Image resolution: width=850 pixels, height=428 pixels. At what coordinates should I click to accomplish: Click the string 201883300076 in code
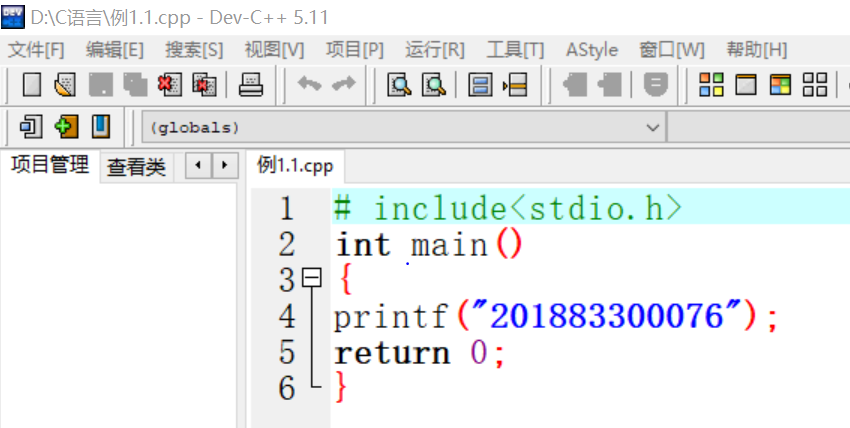607,316
